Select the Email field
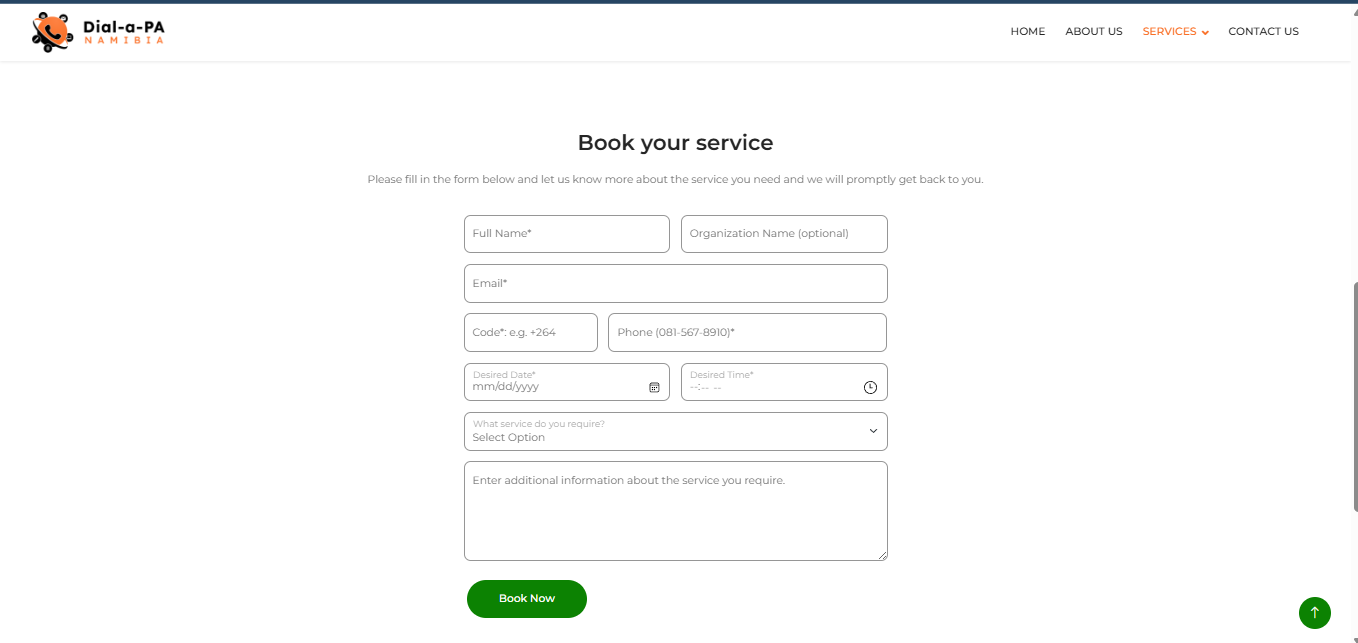Screen dimensions: 1358x643 pos(675,283)
